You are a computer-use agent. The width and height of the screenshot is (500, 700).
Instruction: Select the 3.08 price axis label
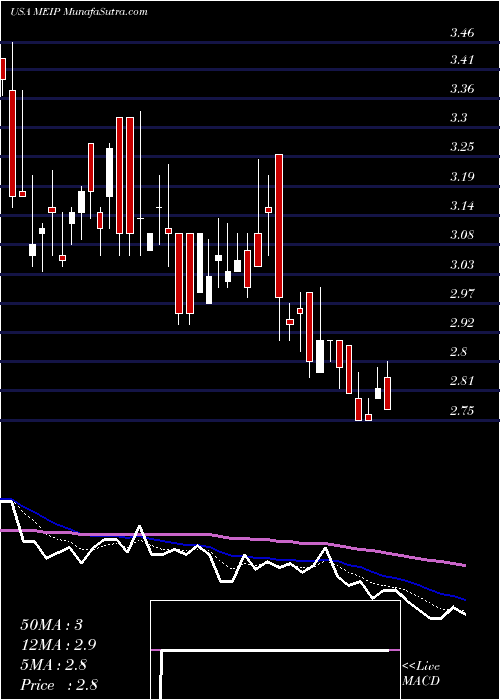tap(462, 235)
